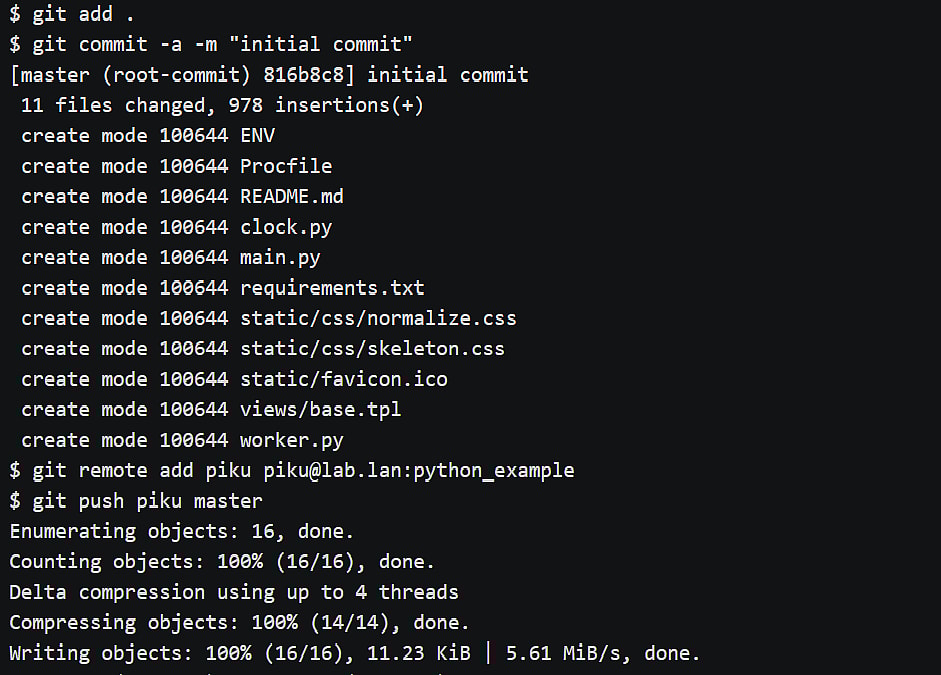Viewport: 941px width, 675px height.
Task: Click the Procfile file name
Action: click(x=286, y=166)
